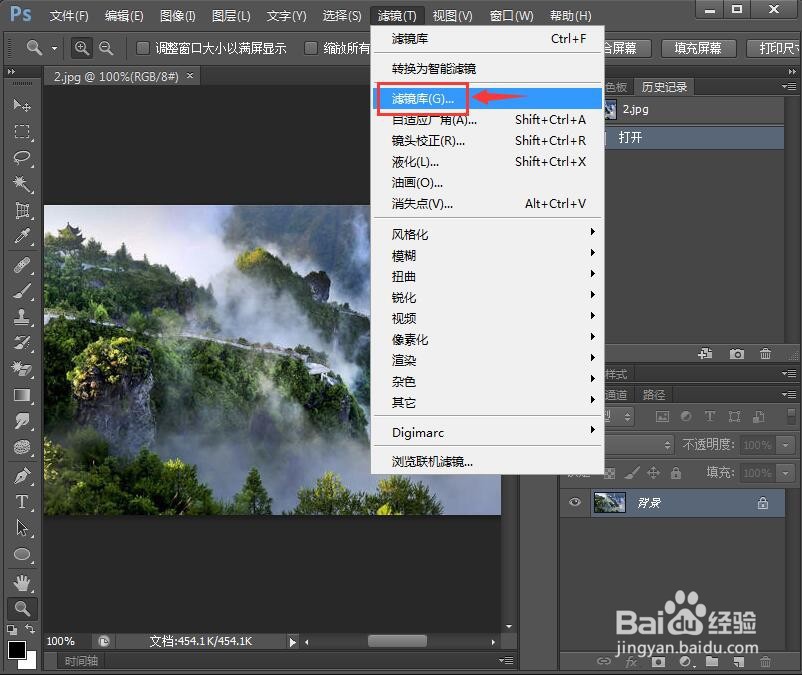Open zoom tool preset picker arrow
Viewport: 802px width, 675px height.
(54, 49)
